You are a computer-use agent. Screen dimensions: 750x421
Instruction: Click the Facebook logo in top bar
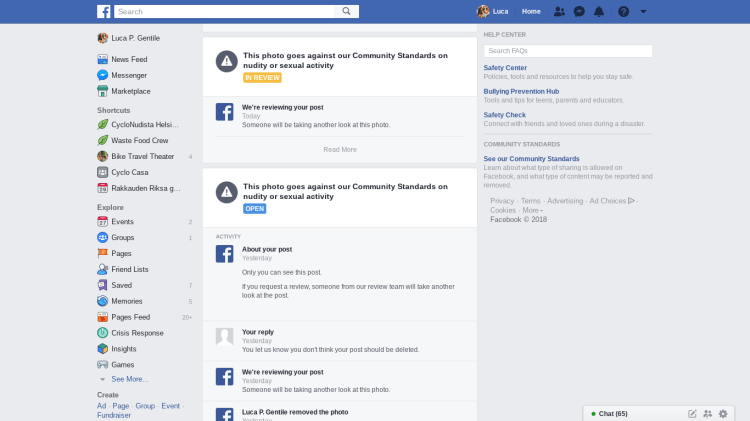(103, 11)
